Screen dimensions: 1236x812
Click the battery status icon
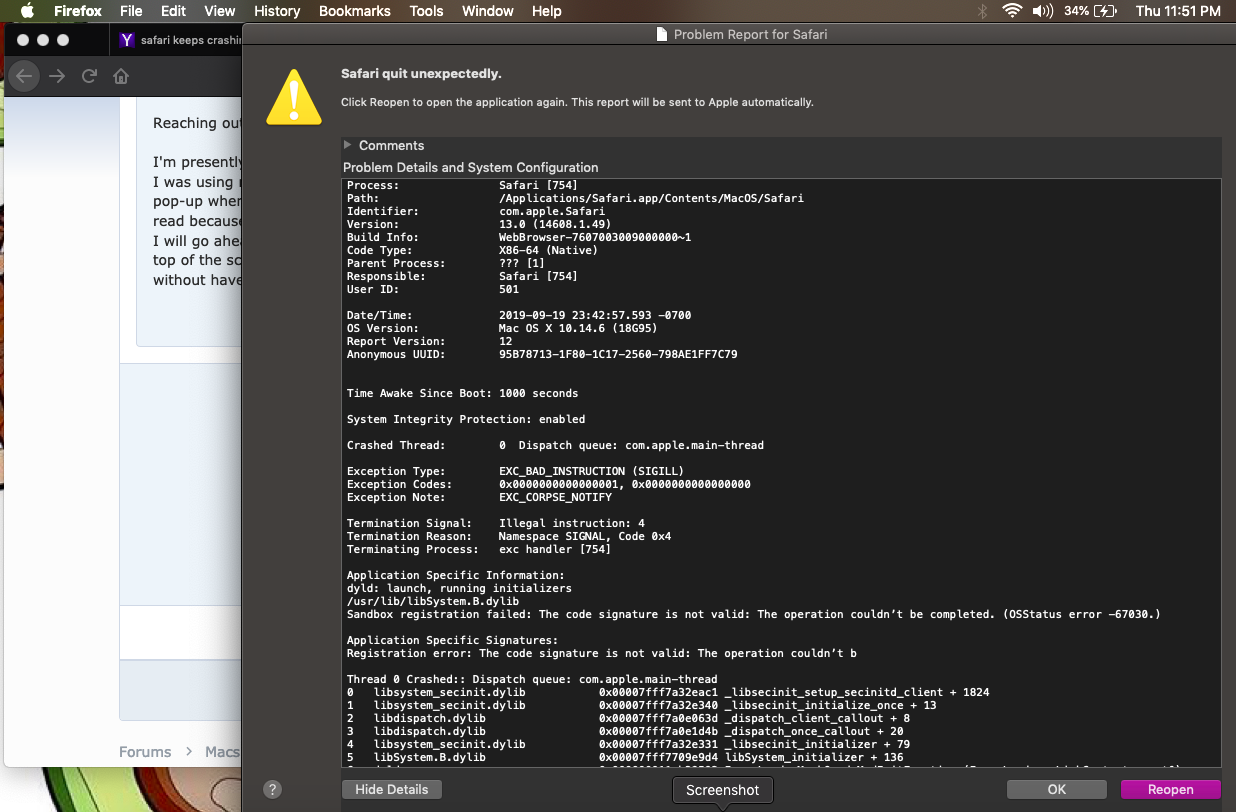pos(1105,11)
